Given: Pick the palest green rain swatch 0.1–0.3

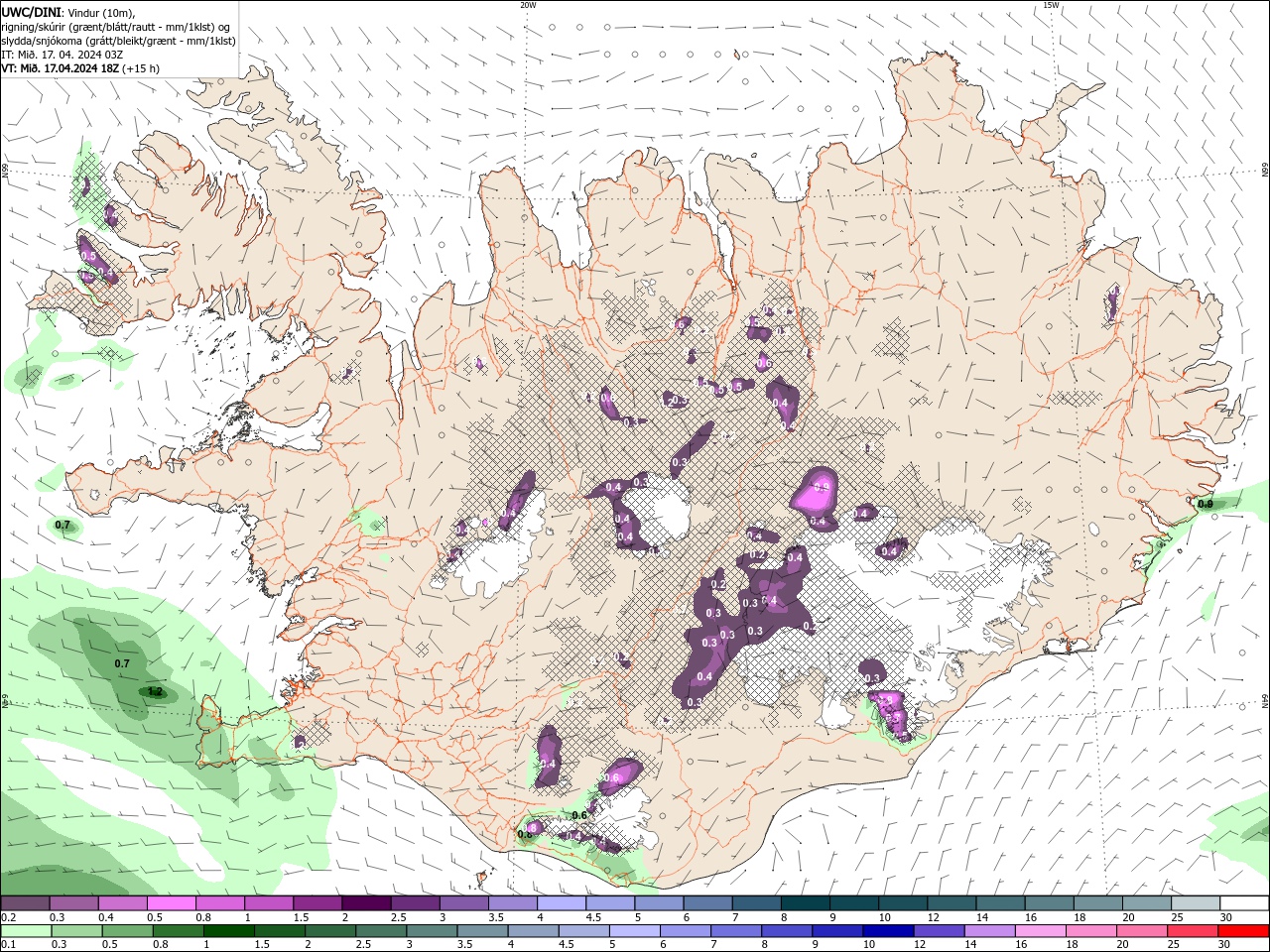Looking at the screenshot, I should click(x=26, y=931).
